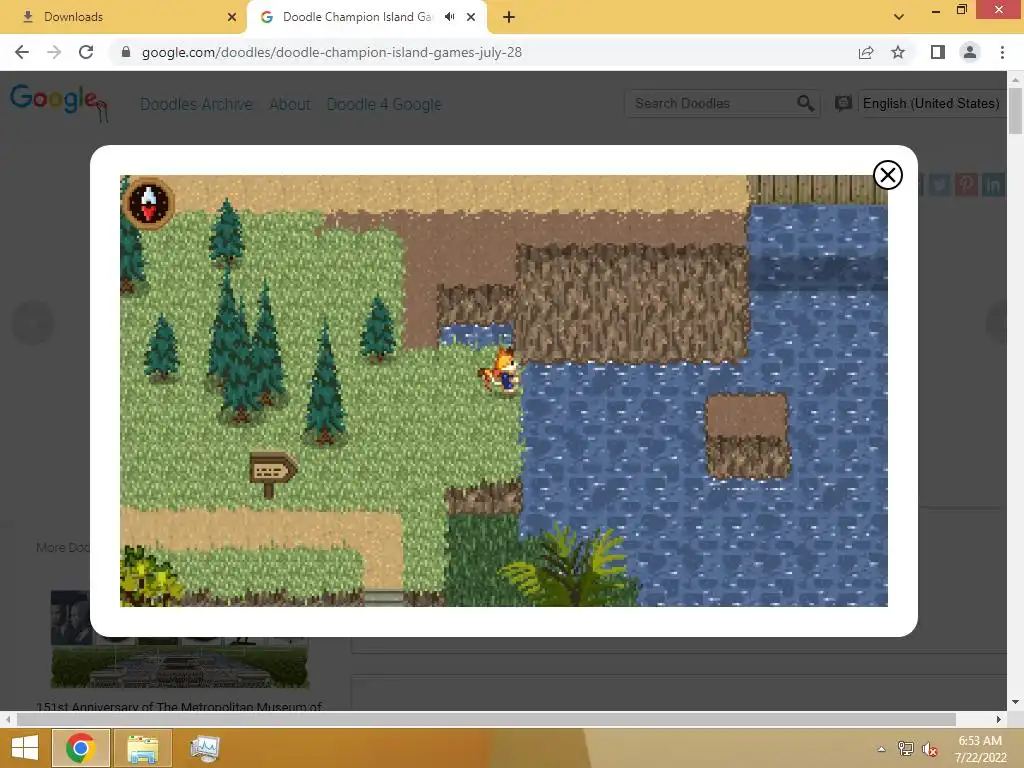Open the About link
The height and width of the screenshot is (768, 1024).
[290, 104]
